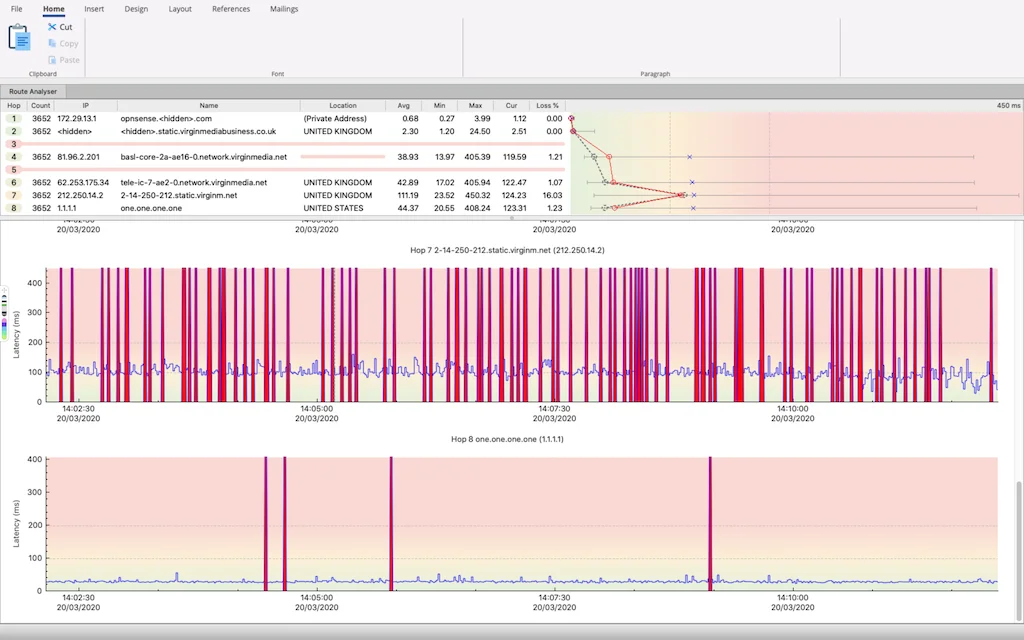Select hop 8 row one.one.one.one
The image size is (1024, 640).
284,208
